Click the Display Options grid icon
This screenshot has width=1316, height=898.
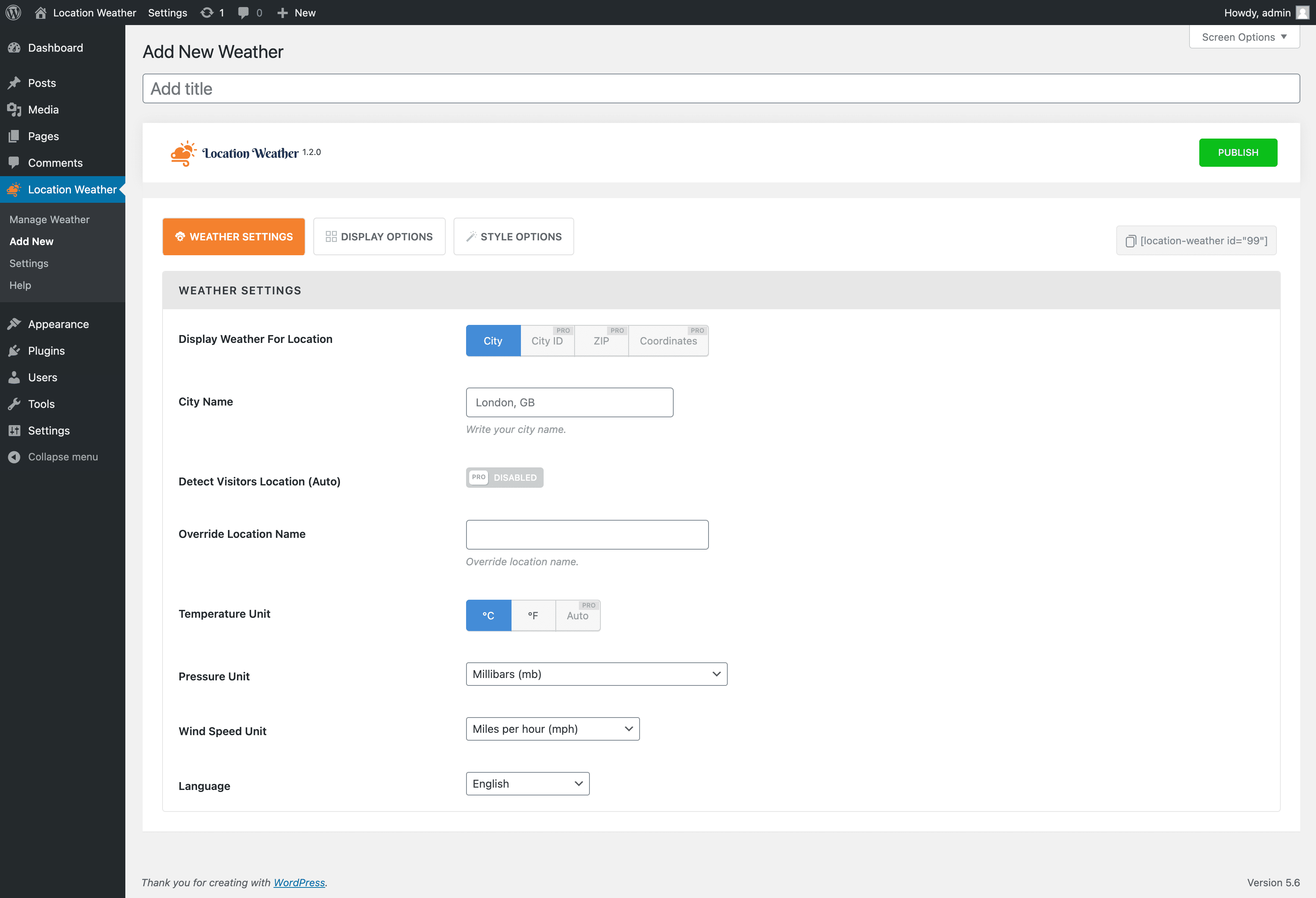331,236
